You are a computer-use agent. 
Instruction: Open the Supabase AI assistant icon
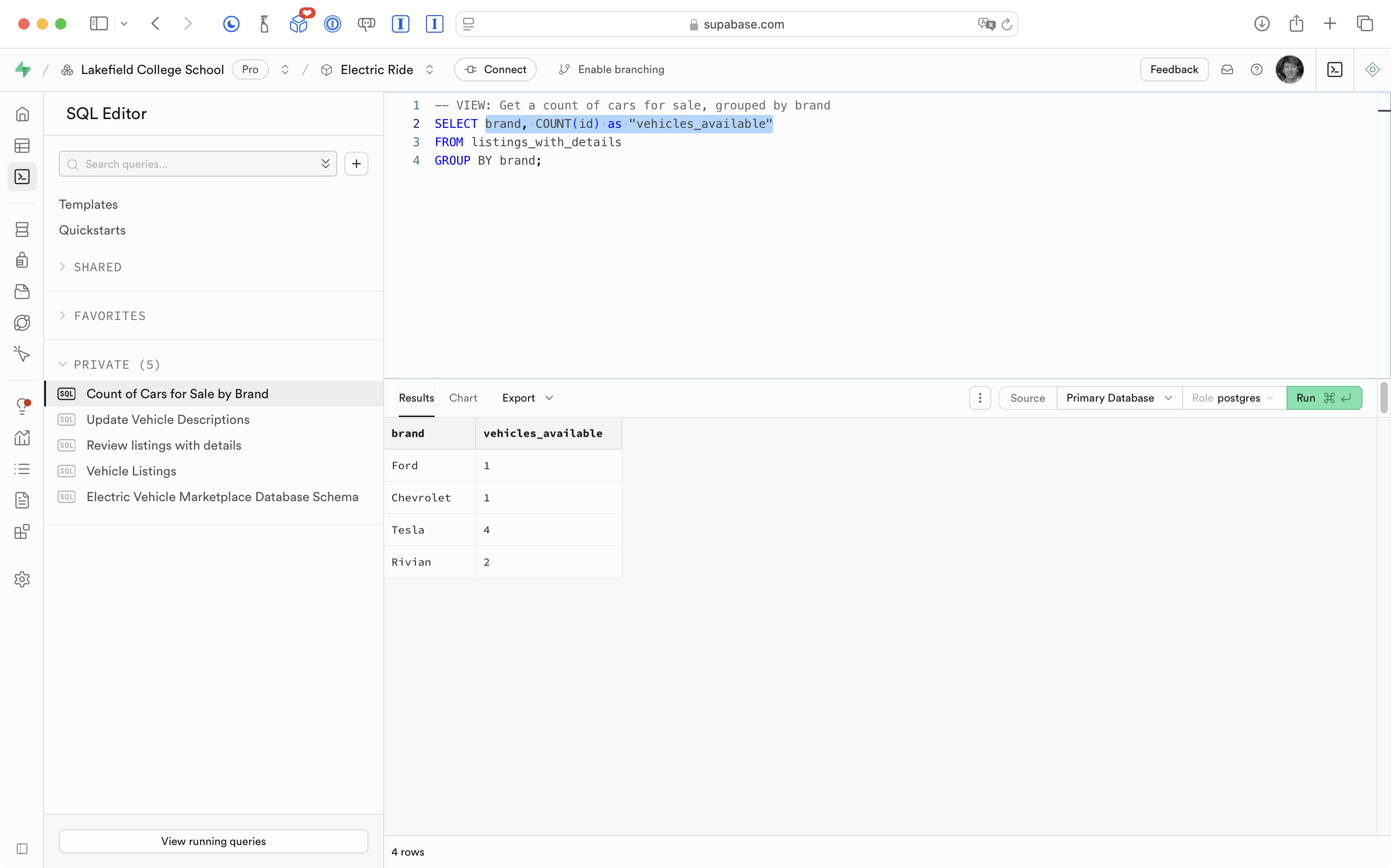coord(1372,69)
